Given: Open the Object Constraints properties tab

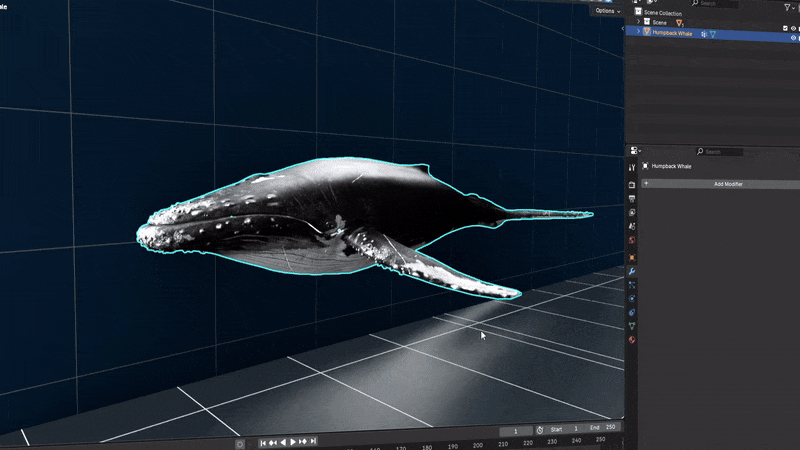Looking at the screenshot, I should pos(632,312).
